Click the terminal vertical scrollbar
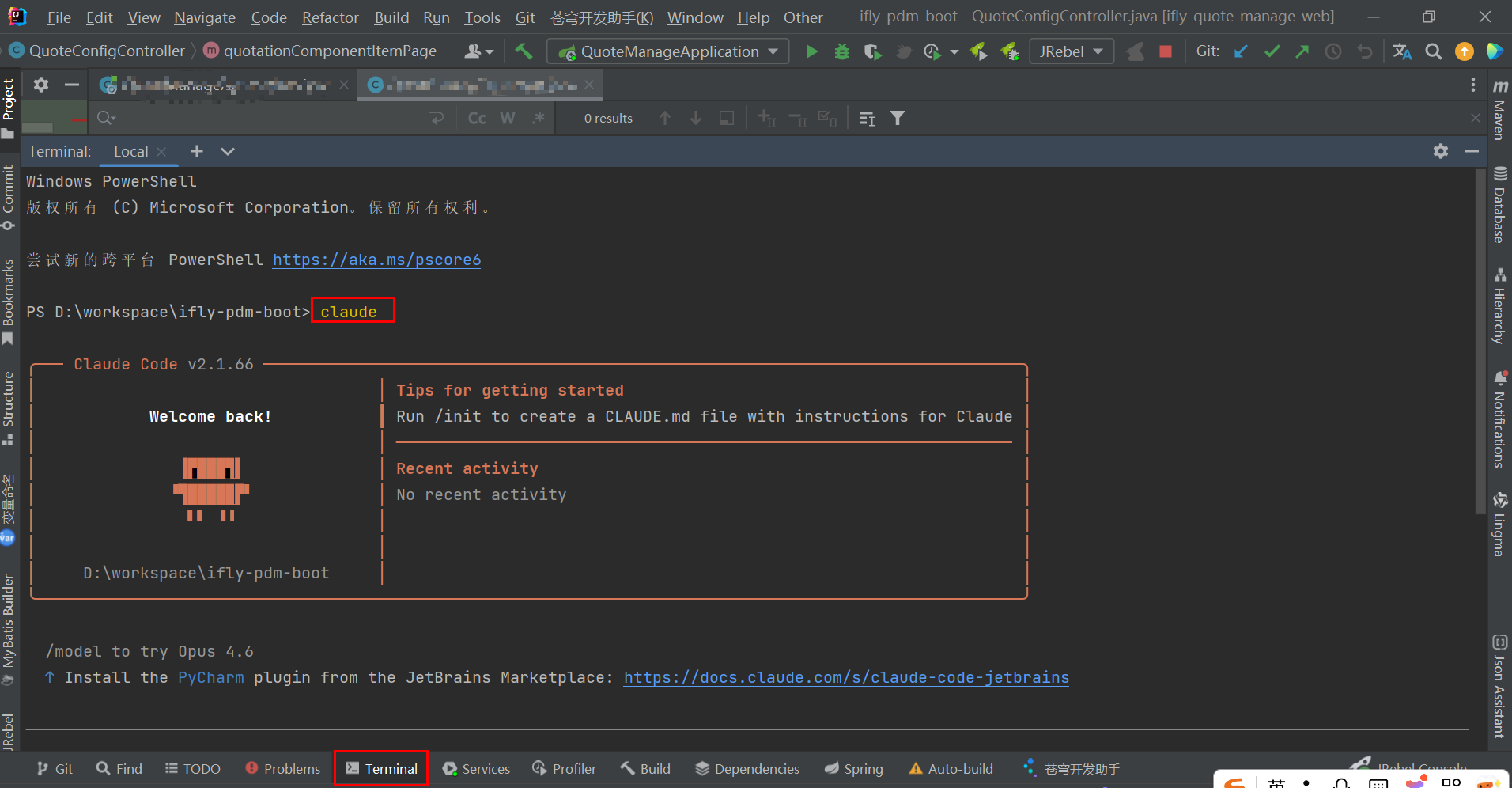1512x788 pixels. 1480,341
